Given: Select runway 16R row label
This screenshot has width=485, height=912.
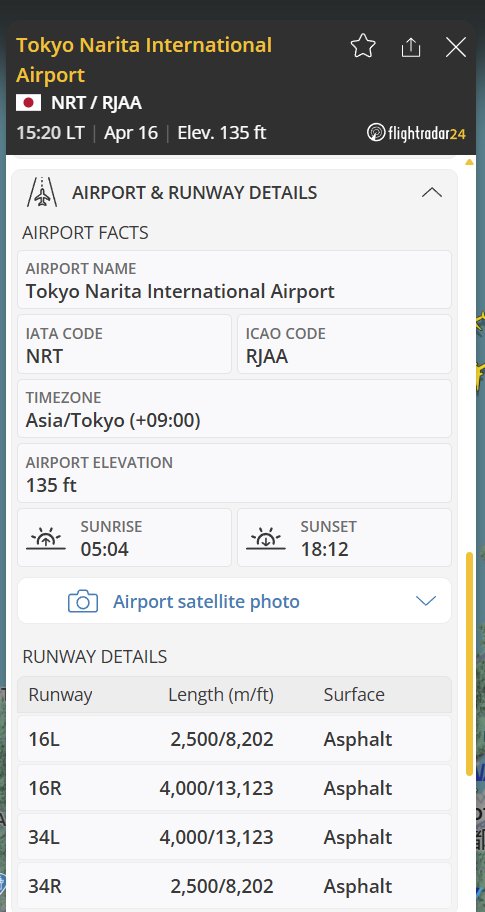Looking at the screenshot, I should pyautogui.click(x=45, y=788).
